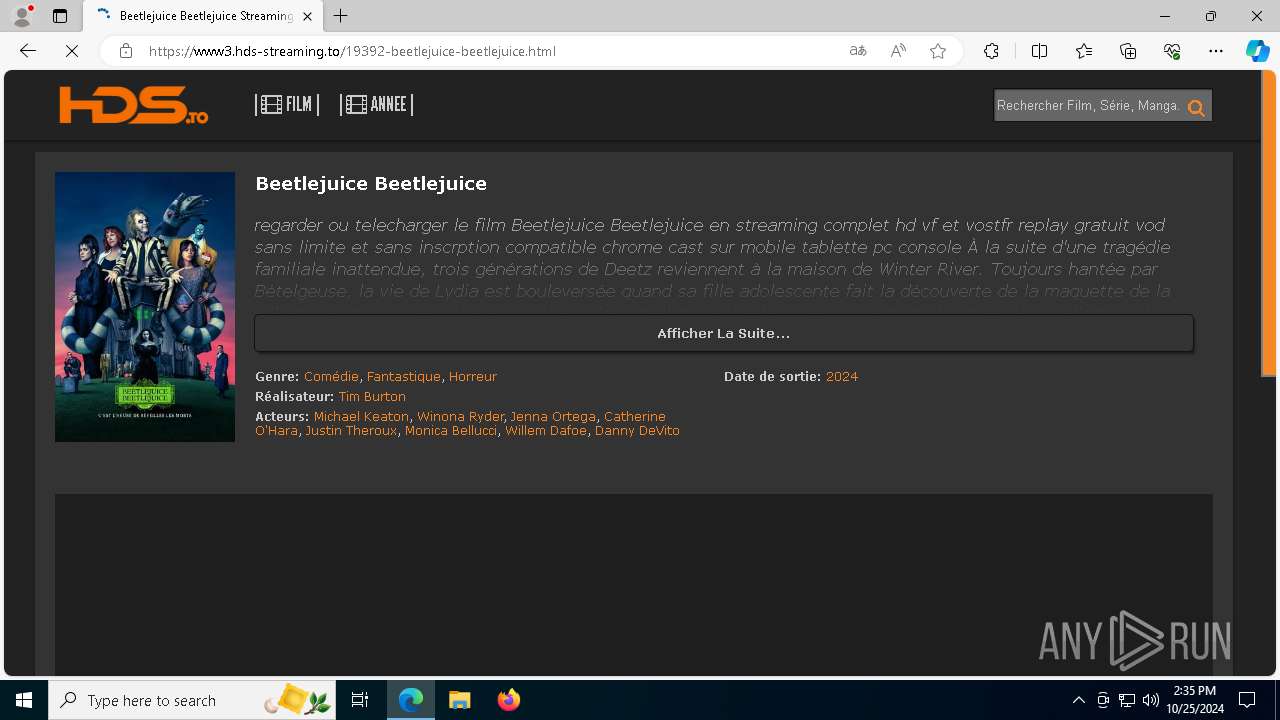Open Browser essentials heart icon

tap(1172, 51)
